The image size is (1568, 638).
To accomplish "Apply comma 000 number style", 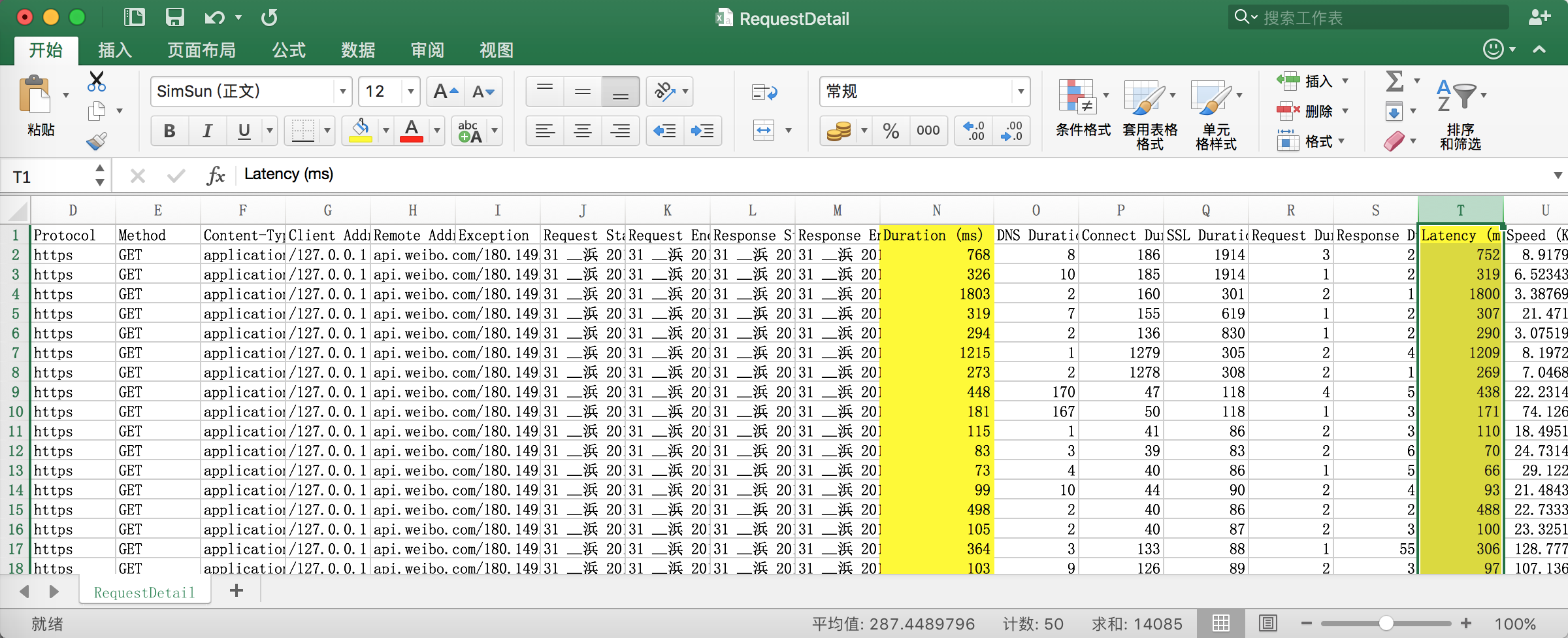I will click(x=928, y=131).
